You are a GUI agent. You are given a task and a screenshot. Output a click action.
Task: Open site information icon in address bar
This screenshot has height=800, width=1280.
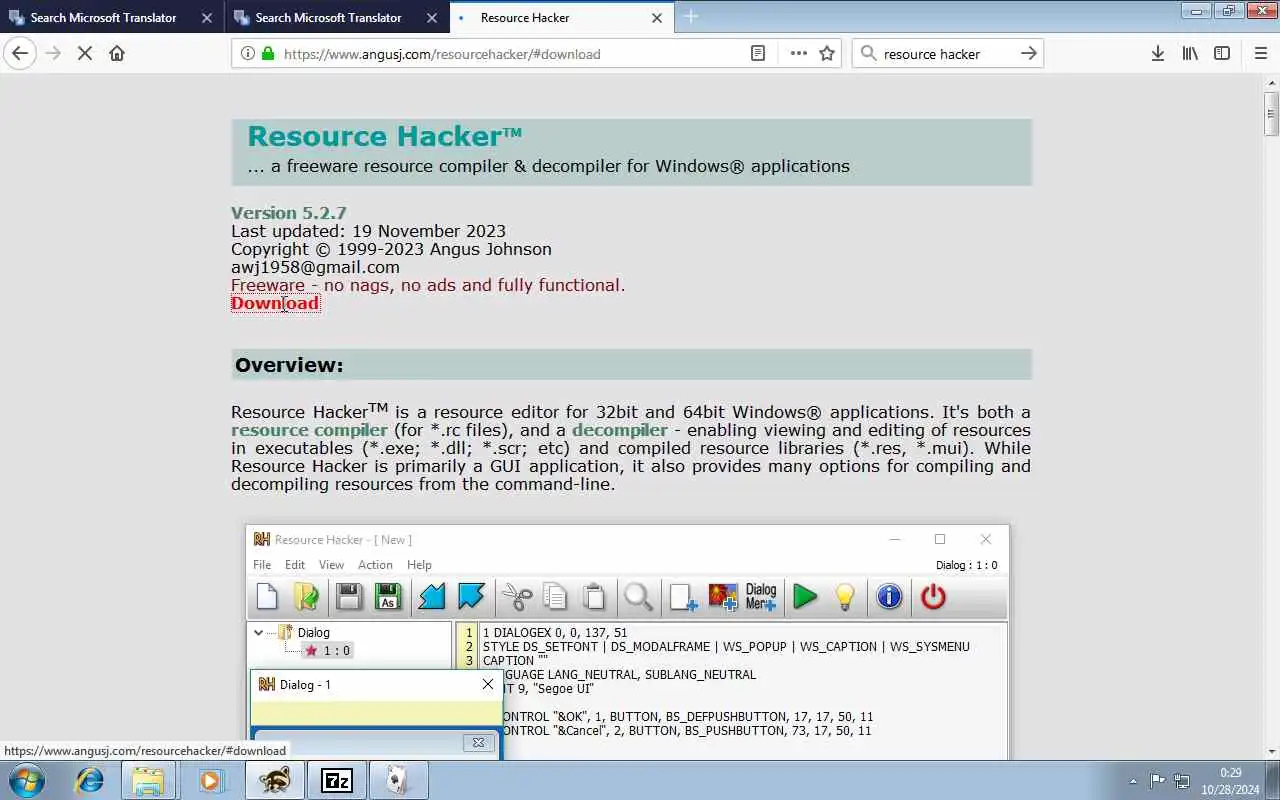[x=247, y=54]
